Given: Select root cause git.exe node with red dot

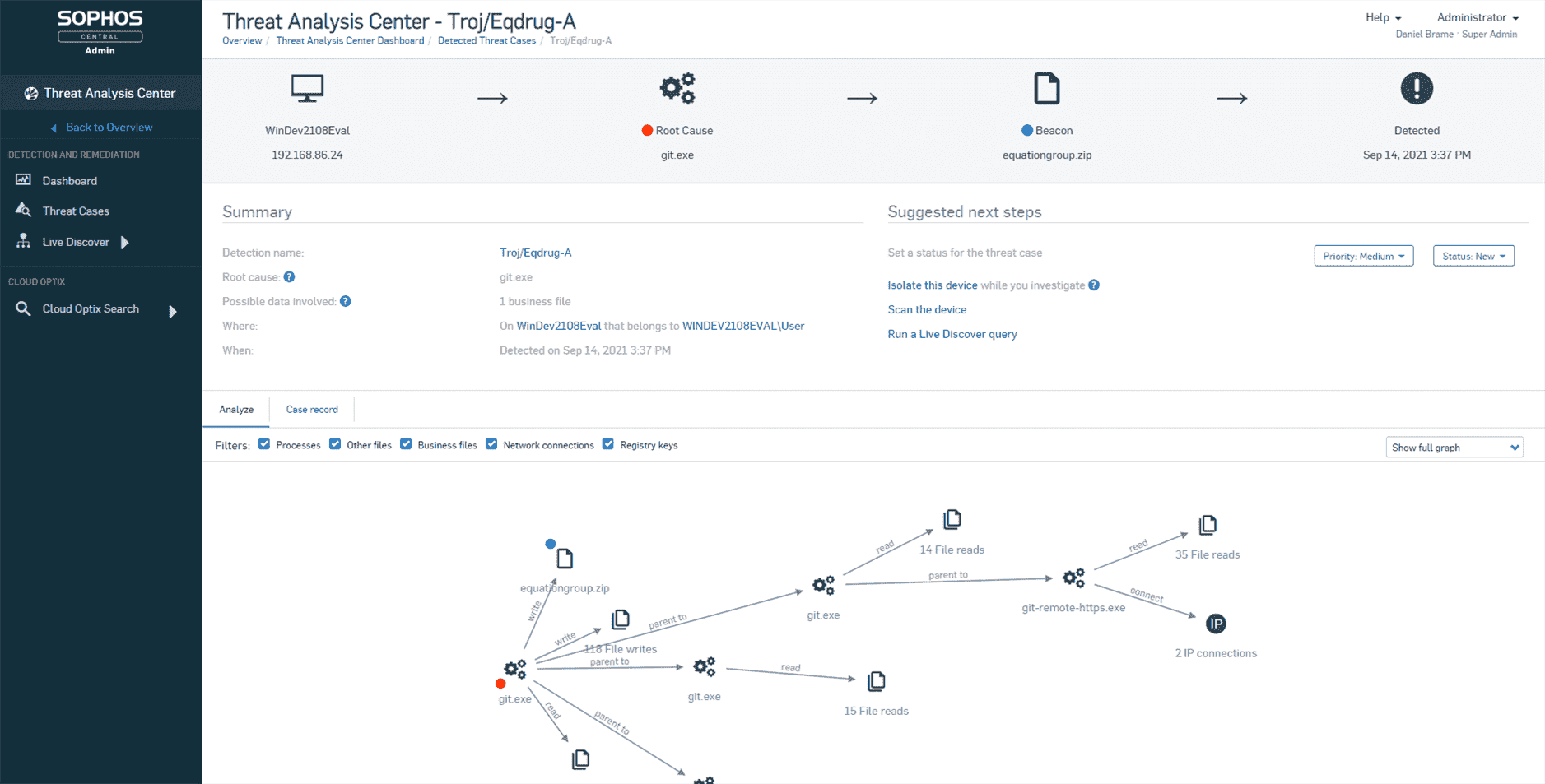Looking at the screenshot, I should click(515, 670).
